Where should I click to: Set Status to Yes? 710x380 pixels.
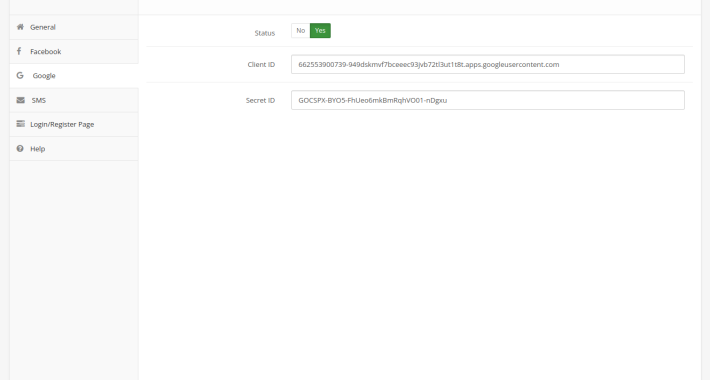320,30
